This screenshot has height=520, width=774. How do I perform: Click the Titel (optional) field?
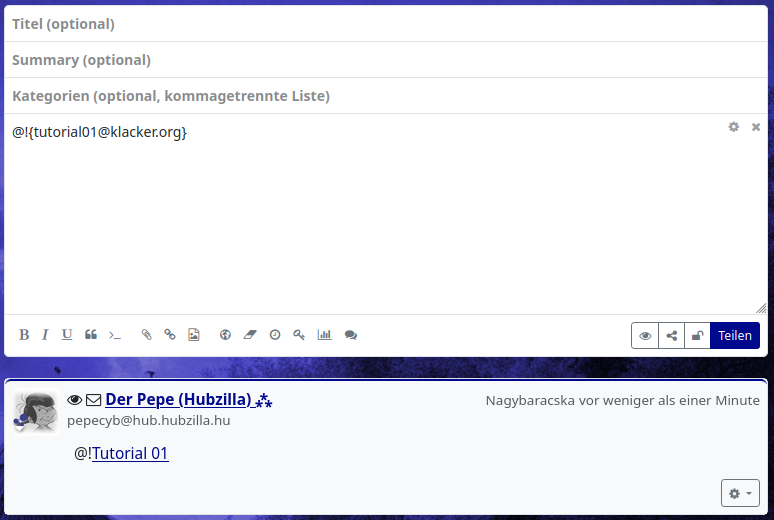tap(386, 24)
